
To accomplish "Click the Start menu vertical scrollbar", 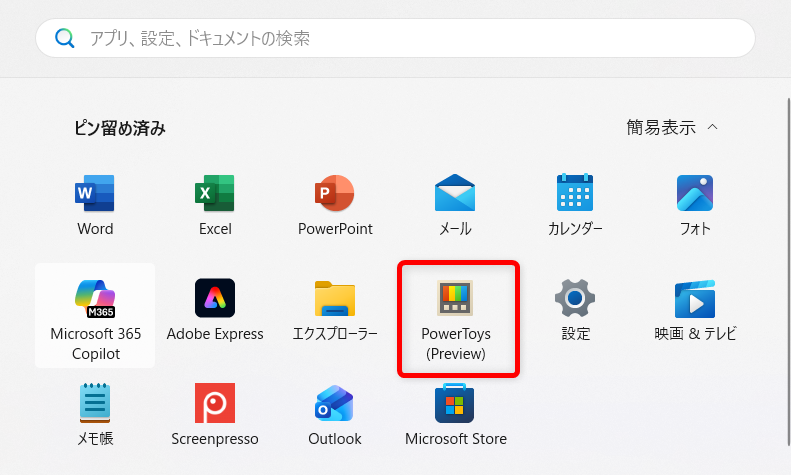I will pos(788,272).
